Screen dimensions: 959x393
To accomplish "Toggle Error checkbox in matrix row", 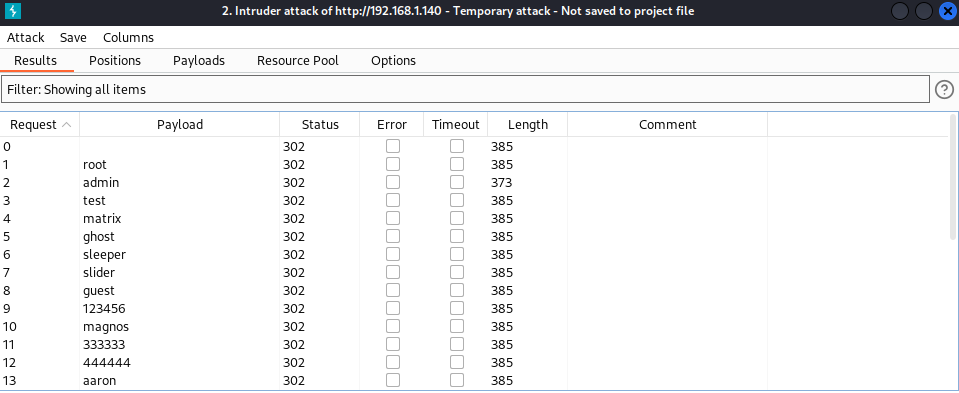I will pyautogui.click(x=393, y=218).
